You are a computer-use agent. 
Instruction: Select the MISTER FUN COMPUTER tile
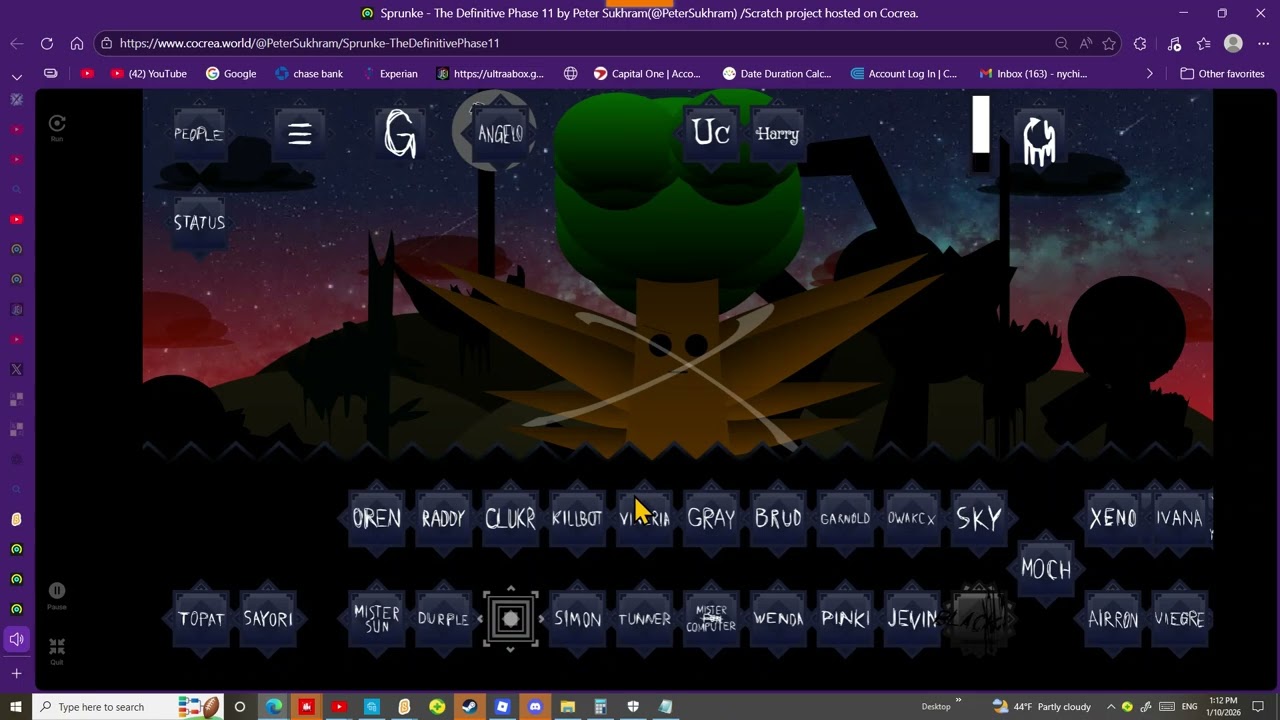click(x=711, y=619)
